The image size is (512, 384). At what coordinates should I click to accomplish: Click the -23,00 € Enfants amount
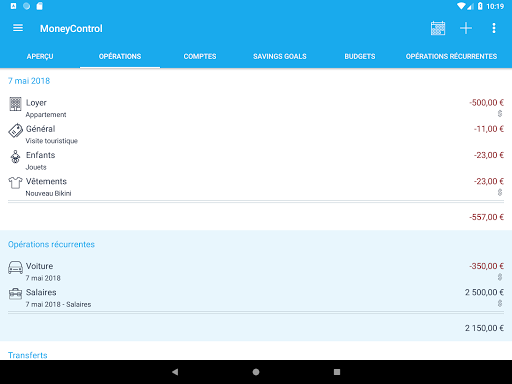click(x=489, y=155)
